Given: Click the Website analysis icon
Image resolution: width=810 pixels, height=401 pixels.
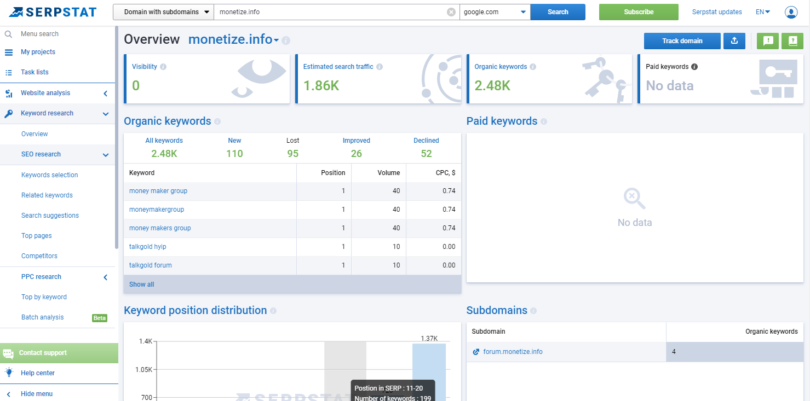Looking at the screenshot, I should click(x=8, y=94).
